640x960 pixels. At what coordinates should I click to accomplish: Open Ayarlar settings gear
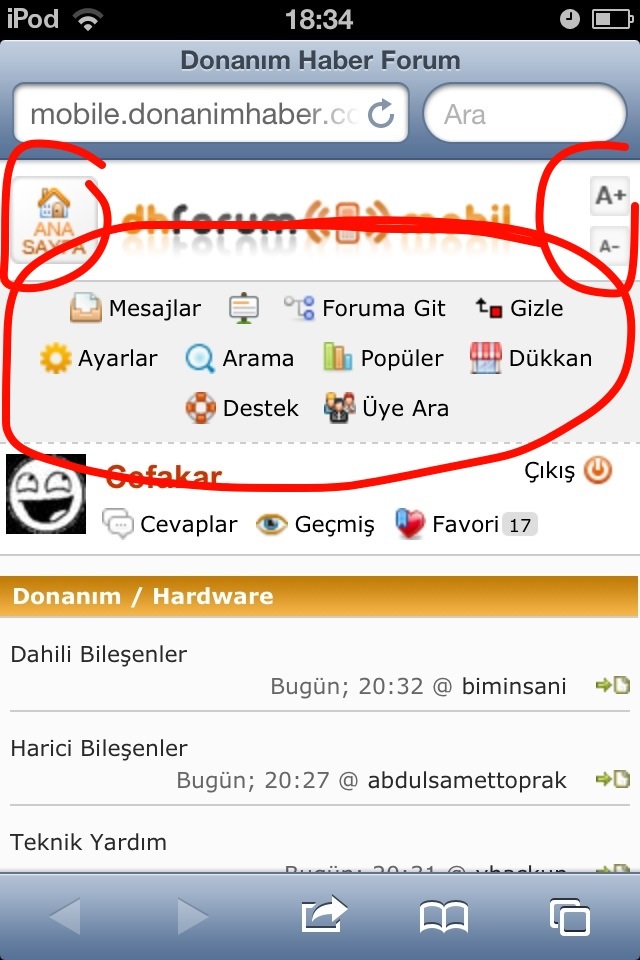(x=99, y=358)
